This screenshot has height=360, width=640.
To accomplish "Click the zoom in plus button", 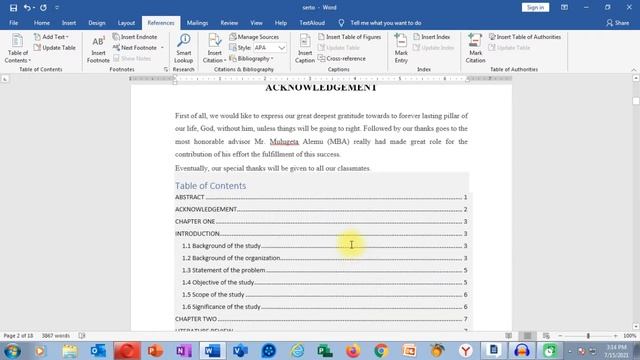I will 616,336.
